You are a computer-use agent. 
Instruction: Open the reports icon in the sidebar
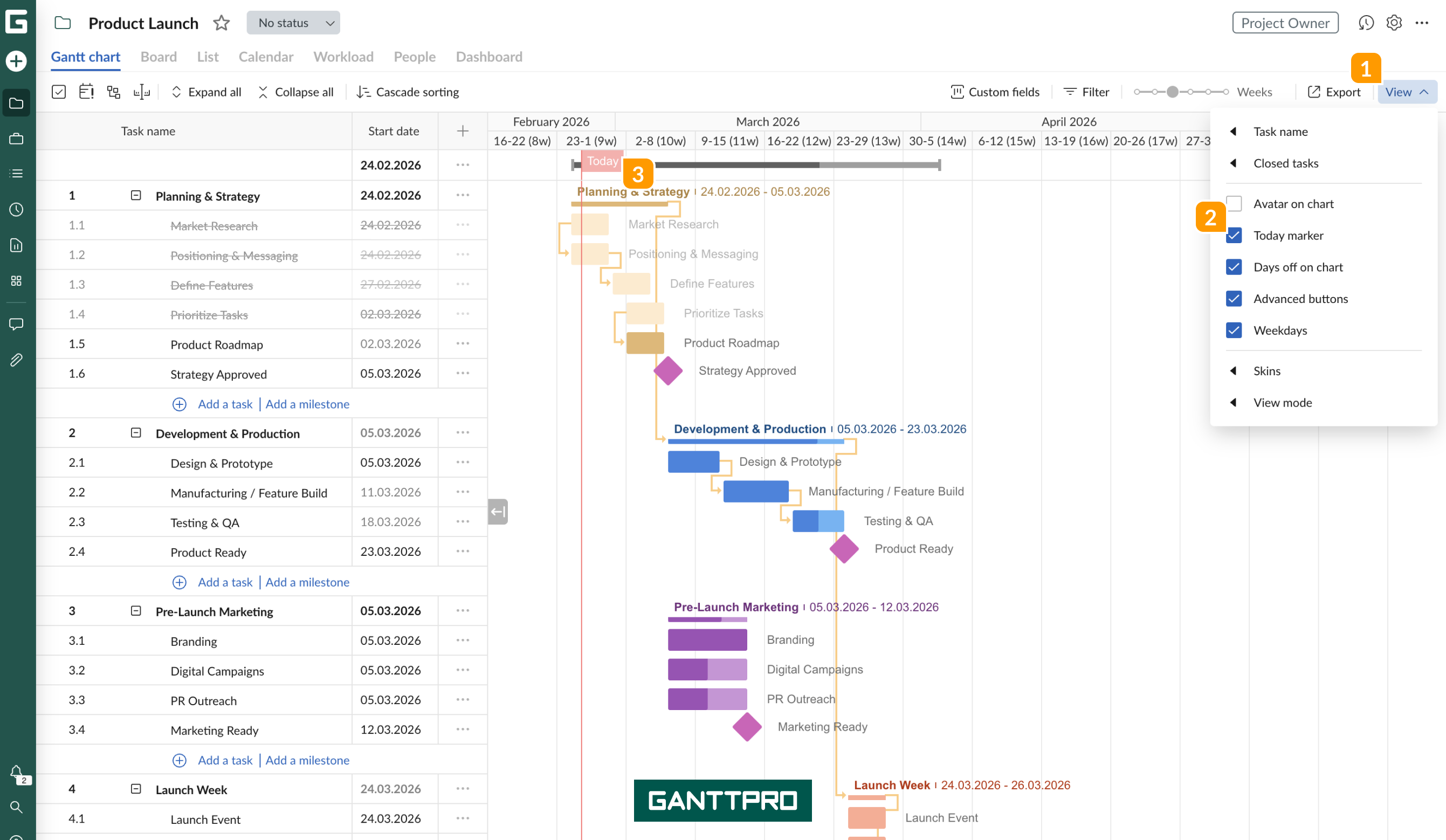pos(16,245)
